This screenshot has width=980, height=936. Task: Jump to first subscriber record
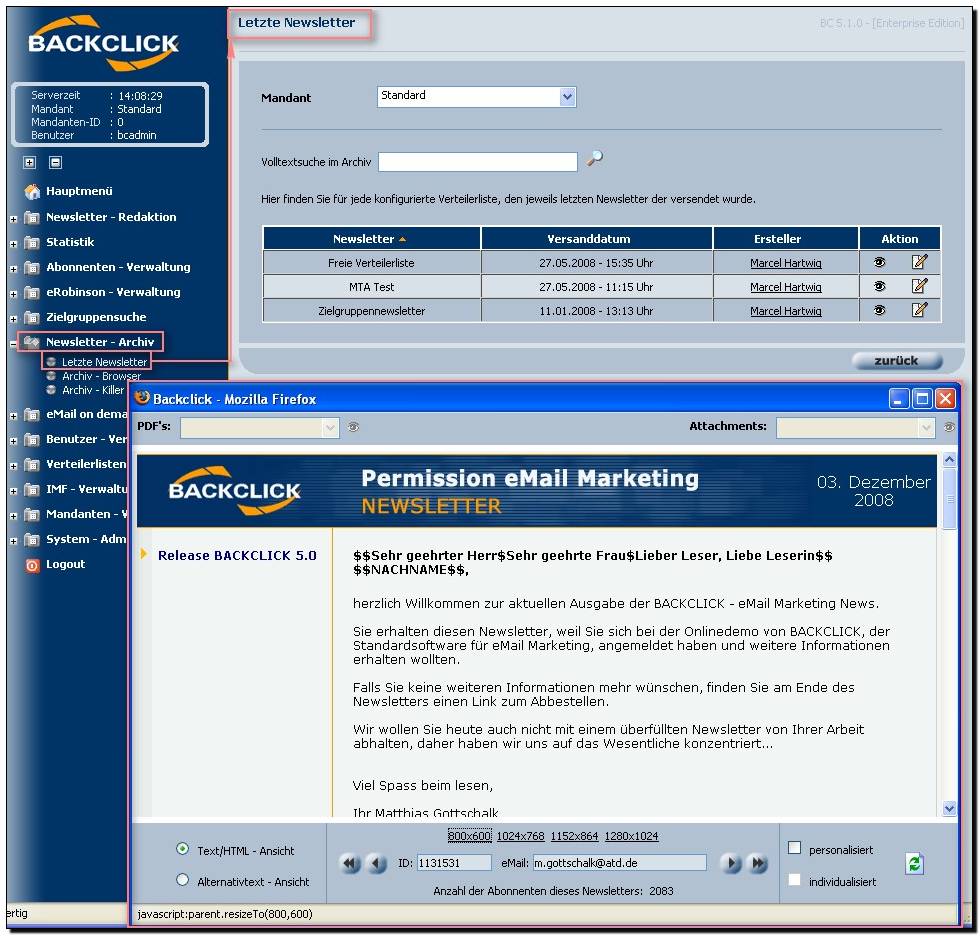coord(351,864)
